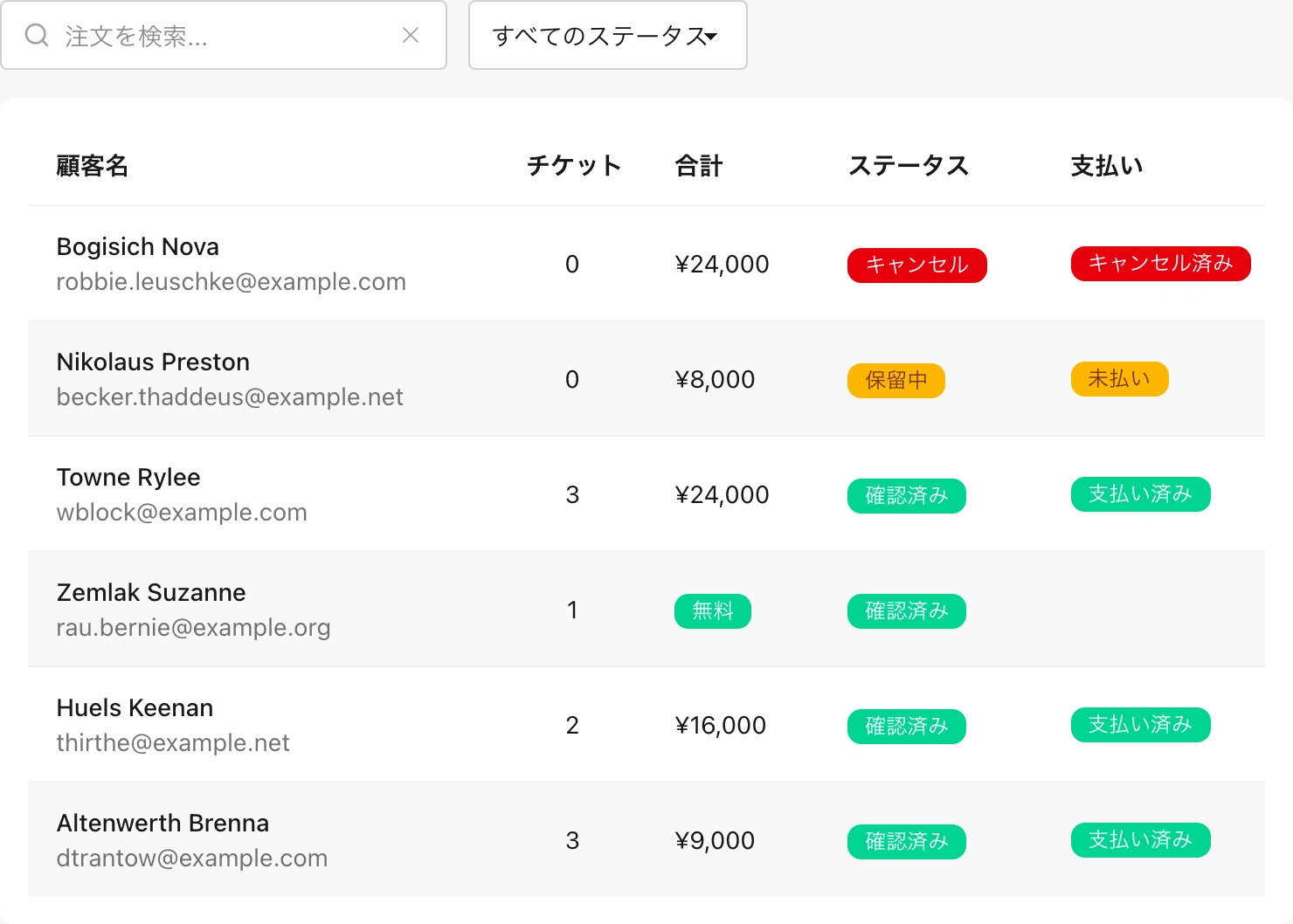Click ticket count 1 for Zemlak Suzanne

point(572,610)
